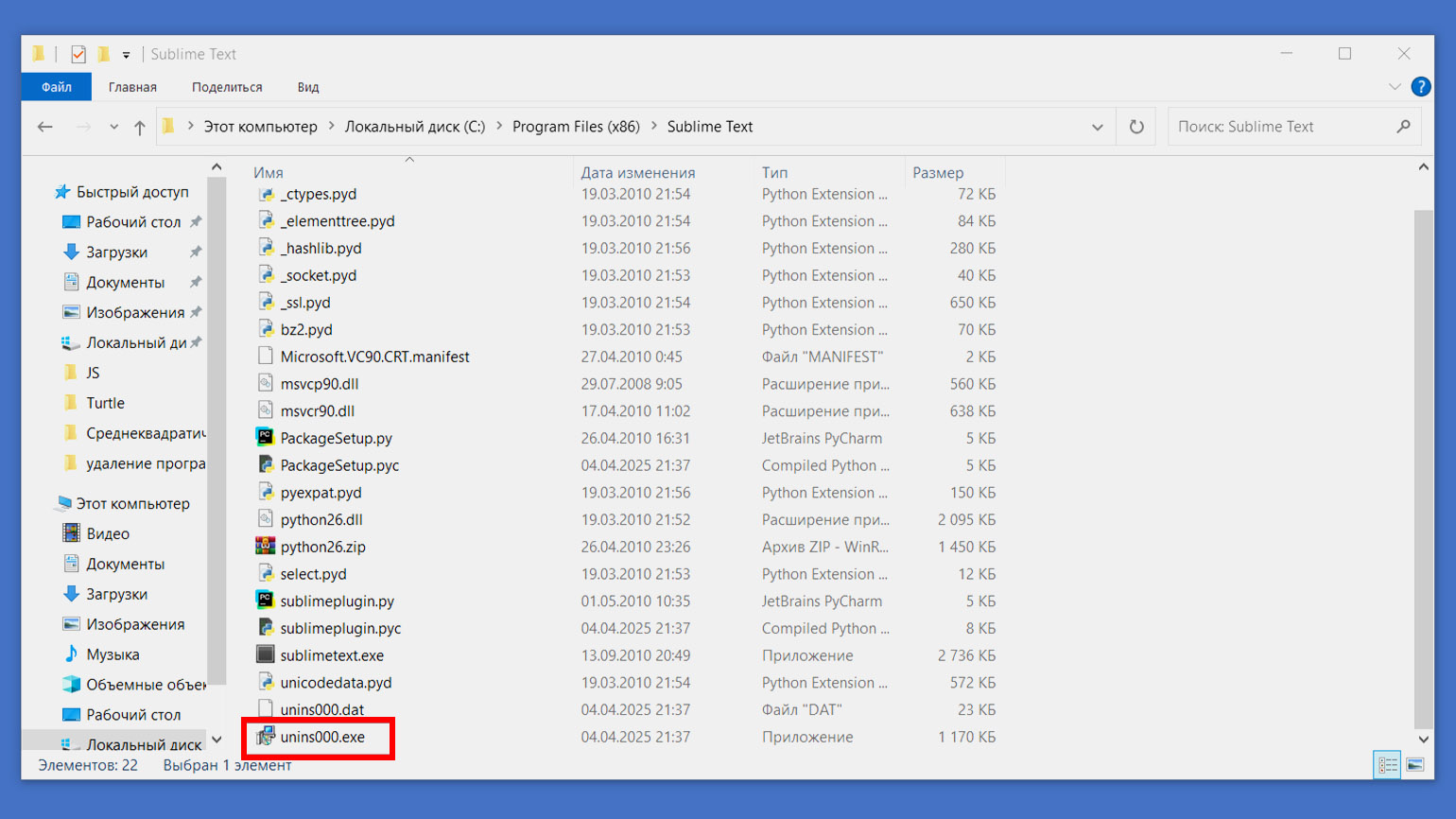Click the unins000.exe uninstaller icon
Viewport: 1456px width, 819px height.
point(266,737)
